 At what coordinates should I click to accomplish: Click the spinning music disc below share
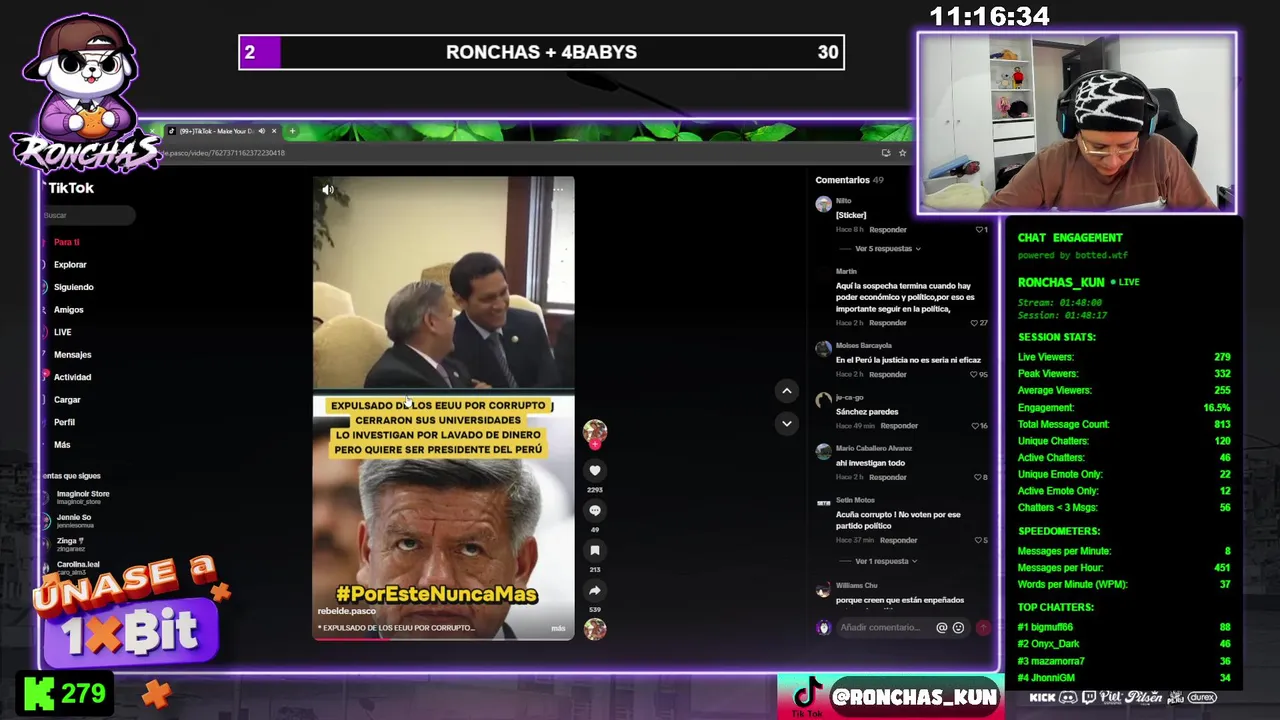pyautogui.click(x=595, y=629)
